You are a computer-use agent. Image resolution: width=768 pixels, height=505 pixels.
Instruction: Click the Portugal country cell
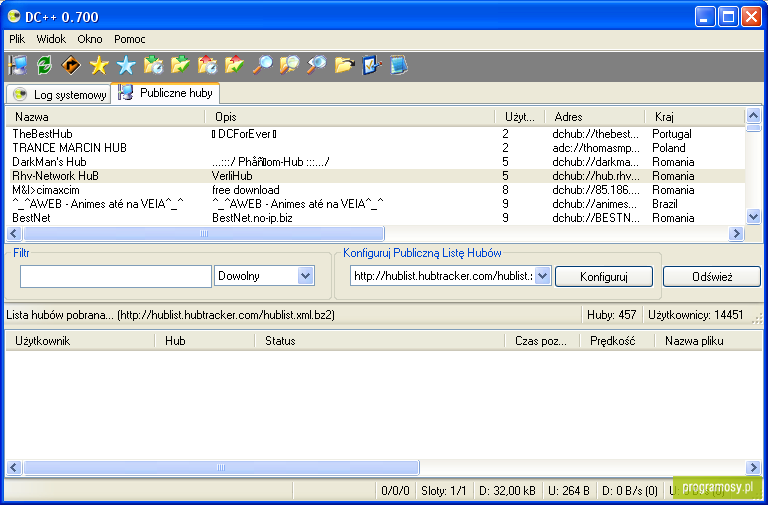(672, 134)
